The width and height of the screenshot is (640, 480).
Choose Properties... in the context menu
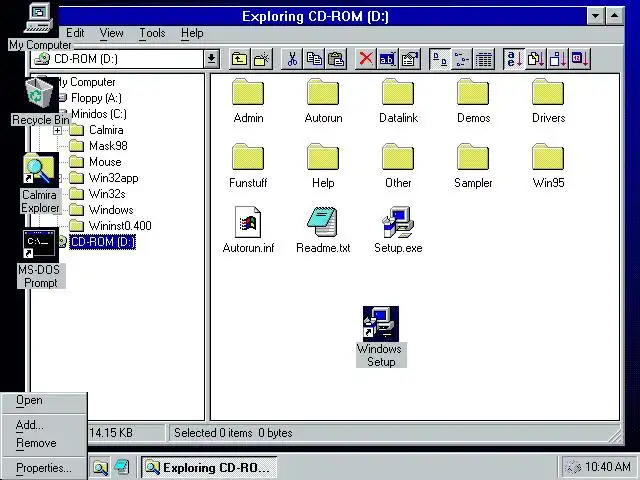point(44,468)
